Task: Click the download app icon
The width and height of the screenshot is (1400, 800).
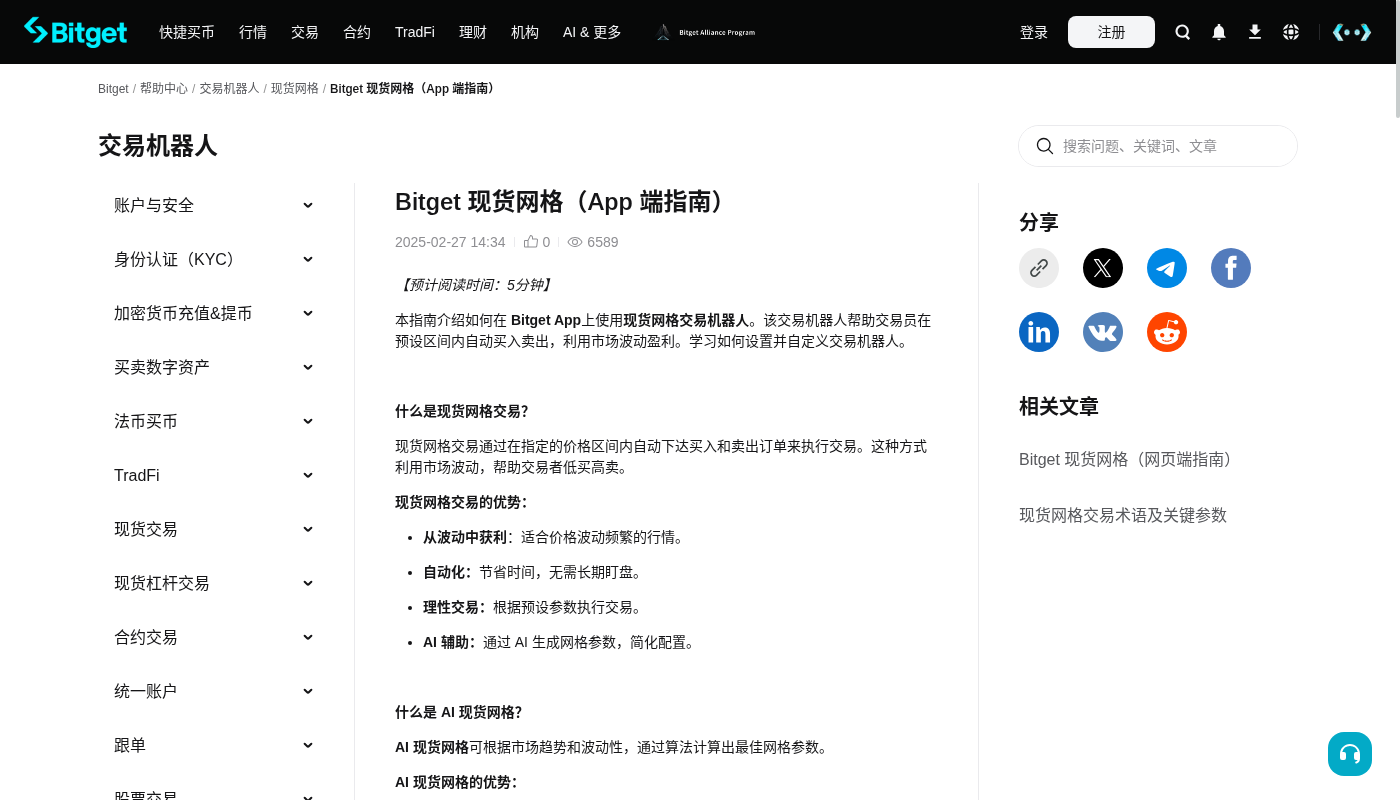Action: coord(1255,32)
